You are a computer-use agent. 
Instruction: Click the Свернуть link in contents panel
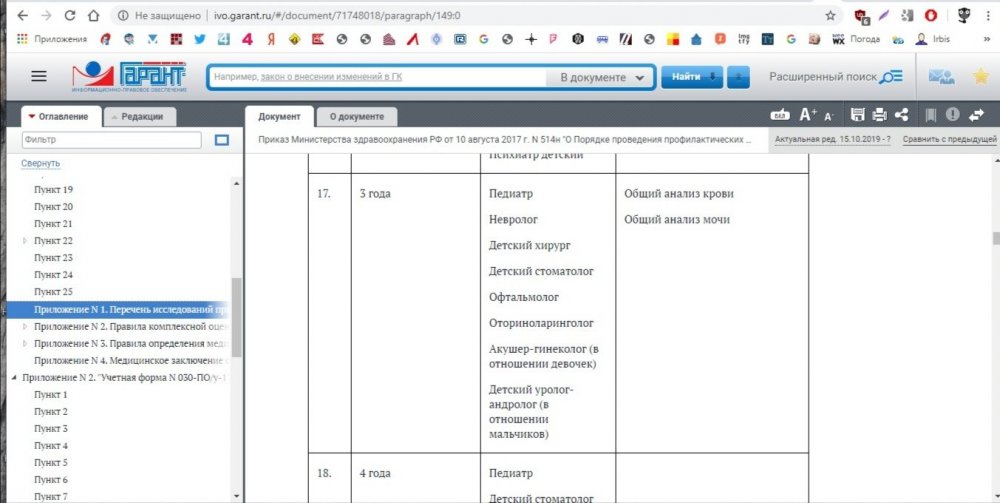(x=41, y=163)
